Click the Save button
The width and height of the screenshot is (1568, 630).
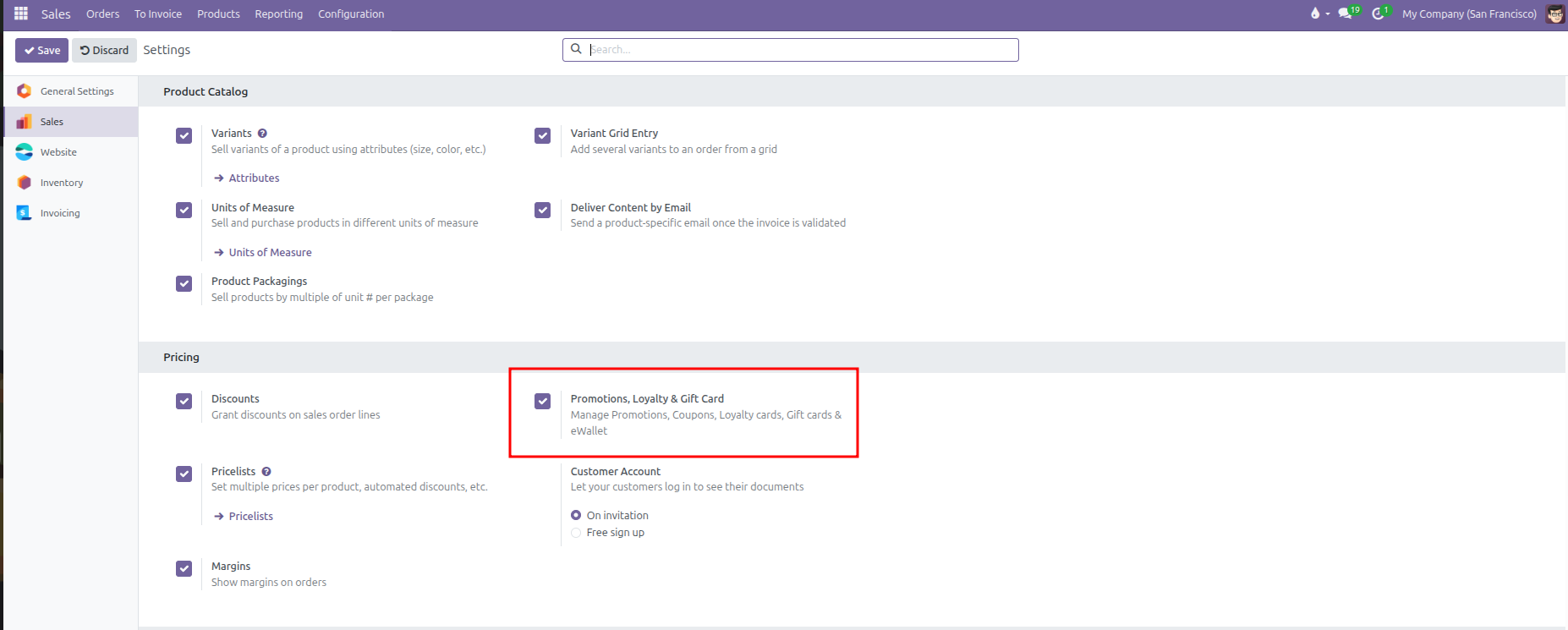pyautogui.click(x=41, y=50)
